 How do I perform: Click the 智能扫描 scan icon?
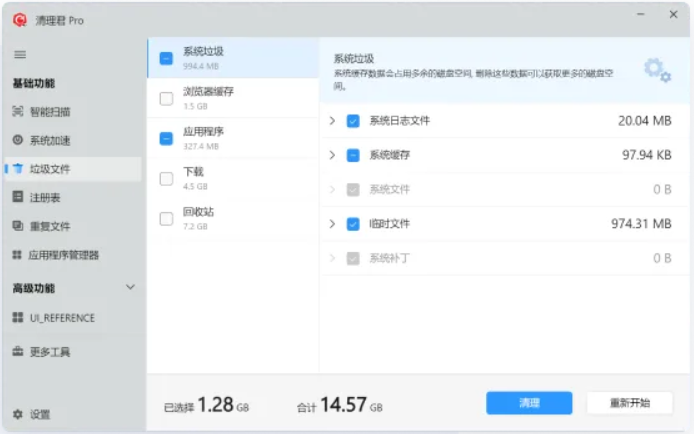[18, 111]
